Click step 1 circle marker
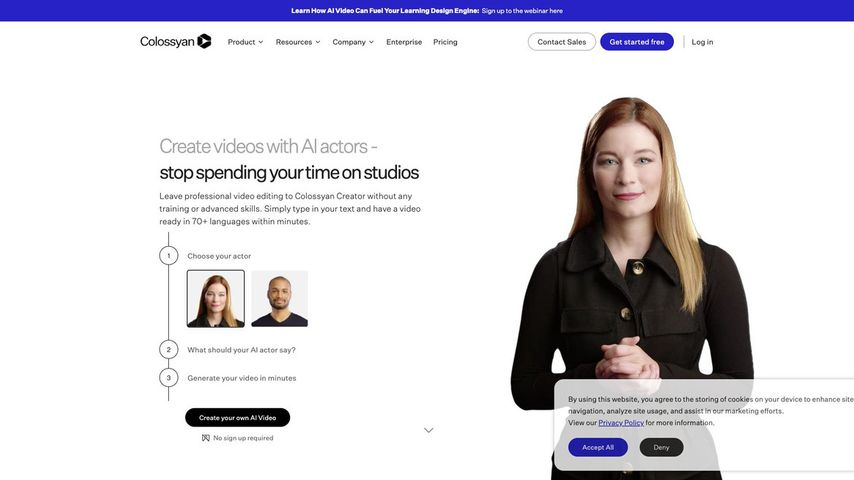This screenshot has width=854, height=480. (169, 256)
